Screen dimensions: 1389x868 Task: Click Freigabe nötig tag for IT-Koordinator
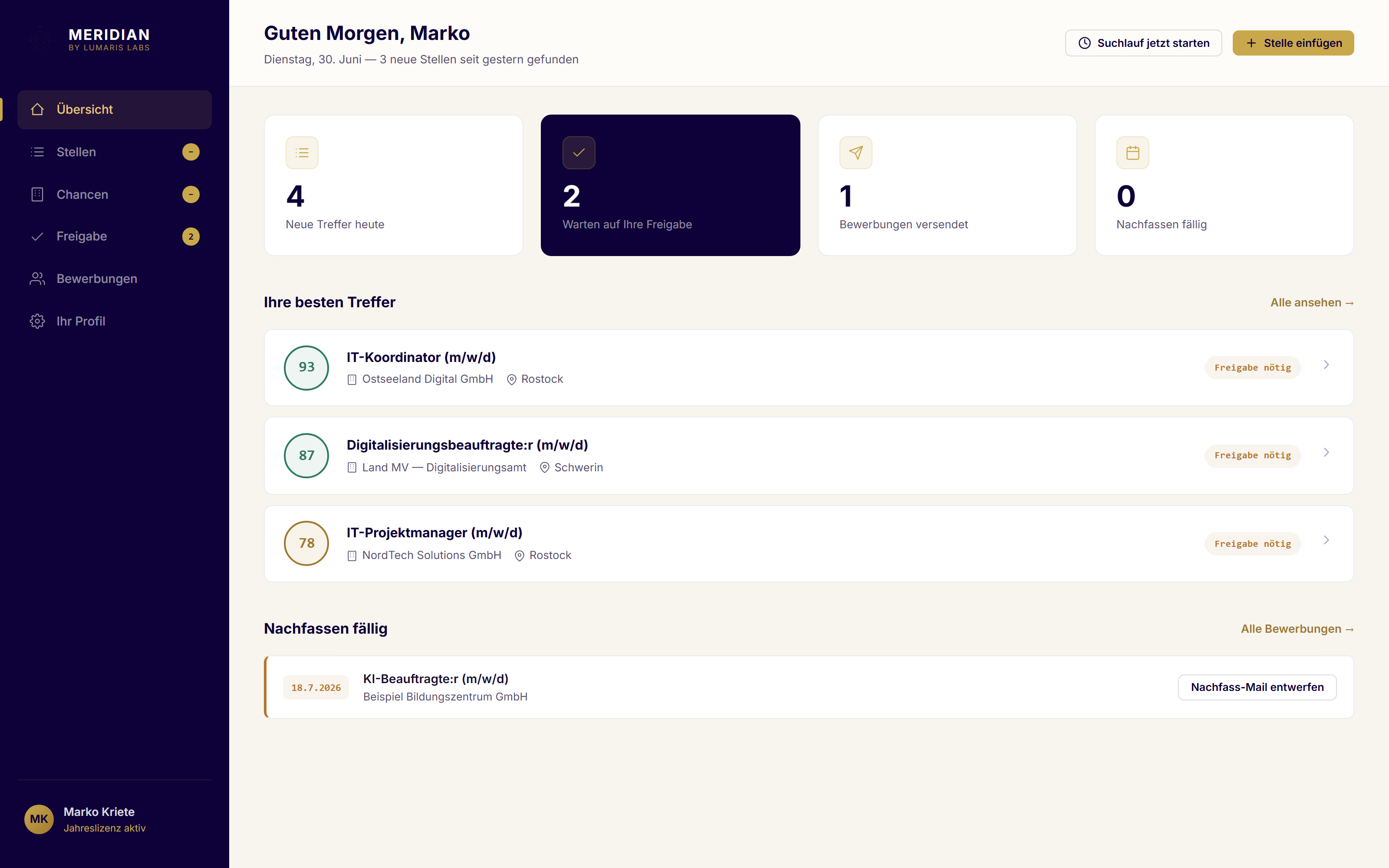click(x=1252, y=368)
